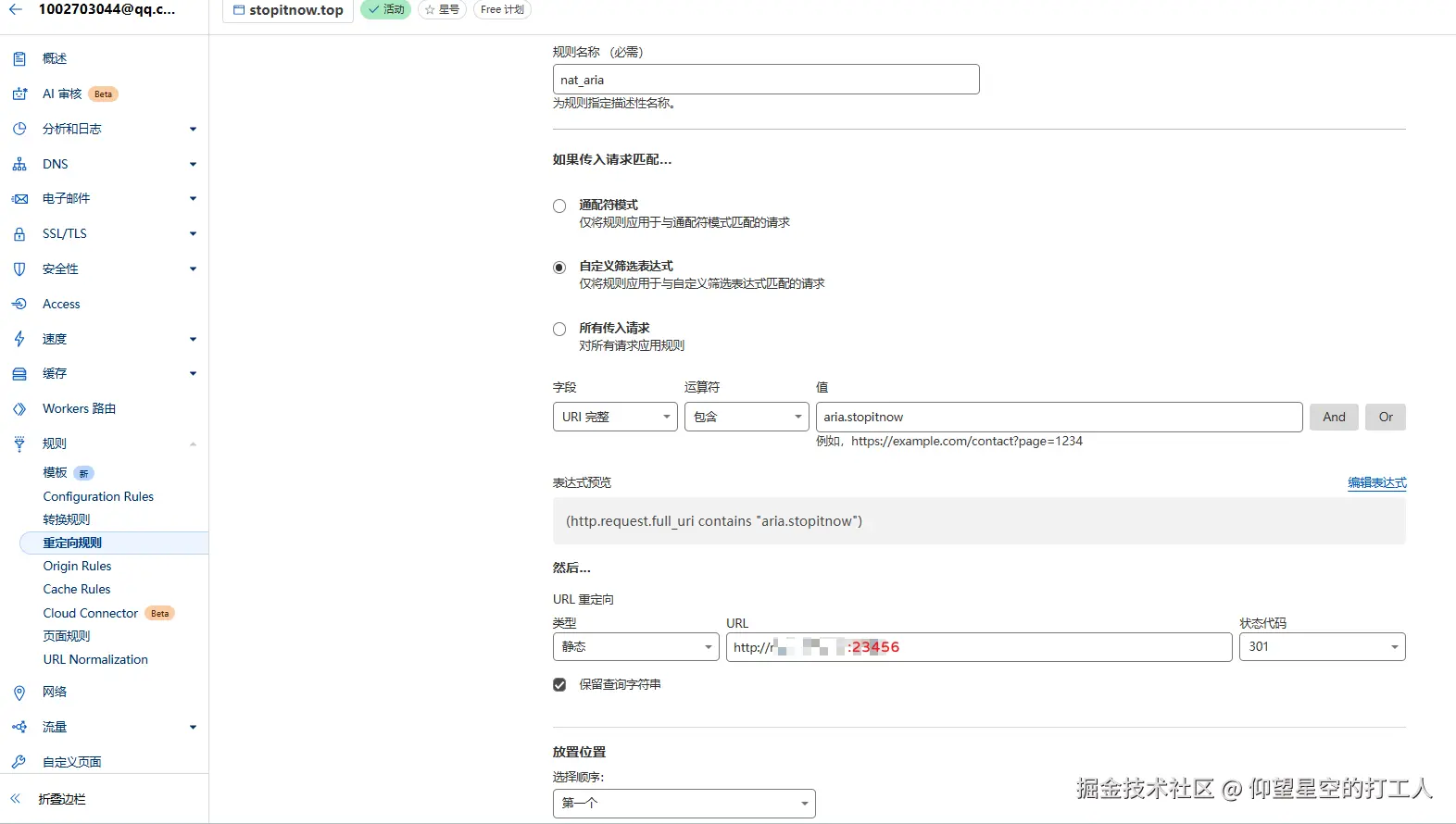Image resolution: width=1456 pixels, height=824 pixels.
Task: Click the AI 审核 robot icon
Action: pos(19,94)
